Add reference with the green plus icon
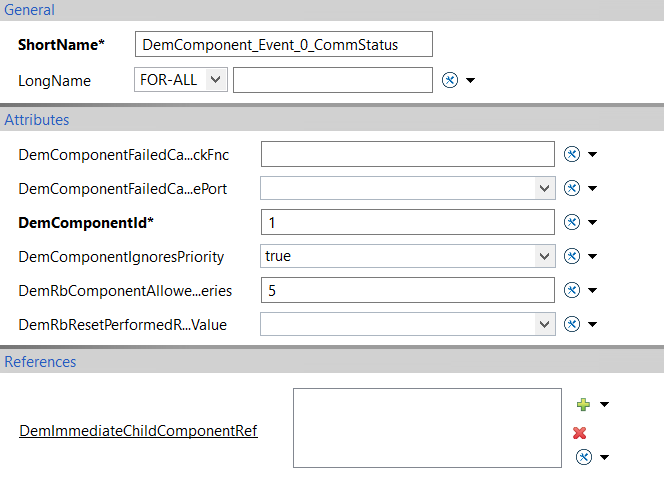 coord(583,404)
